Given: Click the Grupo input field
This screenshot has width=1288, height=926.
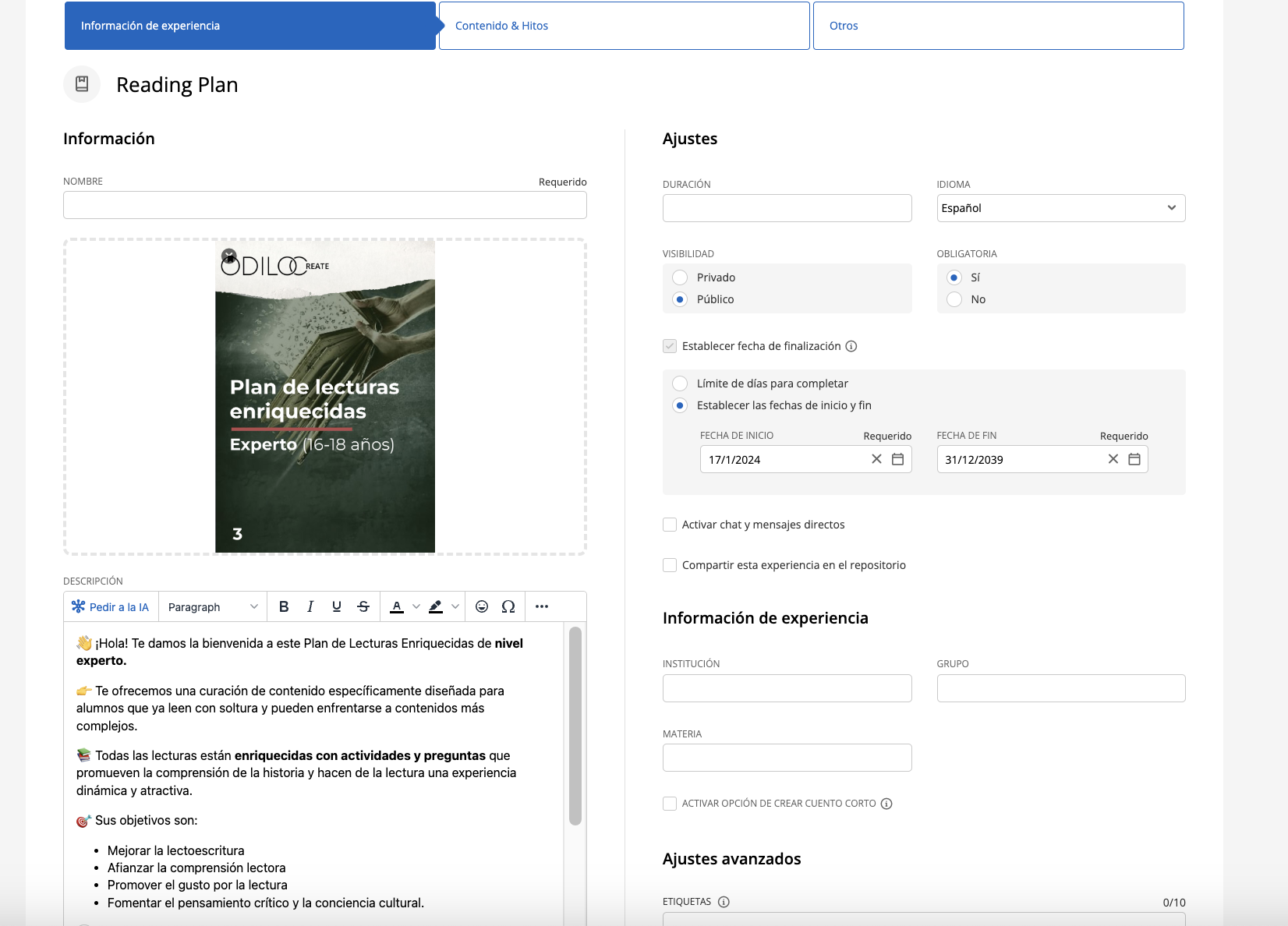Looking at the screenshot, I should click(1061, 688).
